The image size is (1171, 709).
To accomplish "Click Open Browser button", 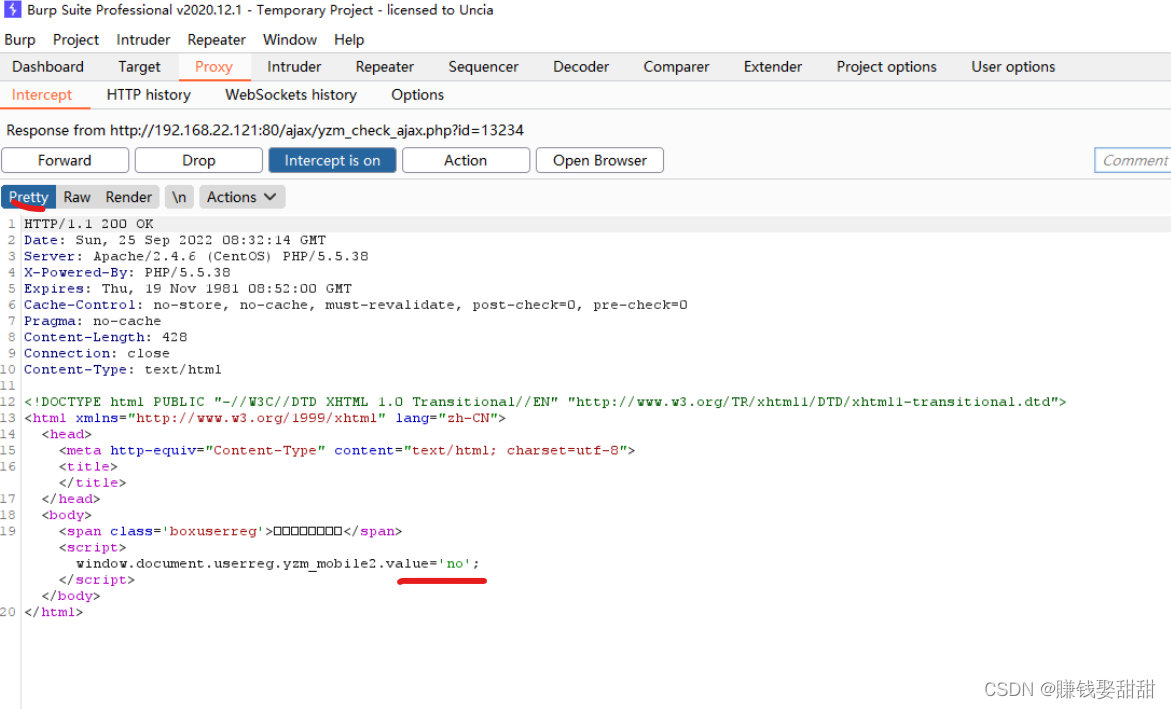I will point(600,161).
